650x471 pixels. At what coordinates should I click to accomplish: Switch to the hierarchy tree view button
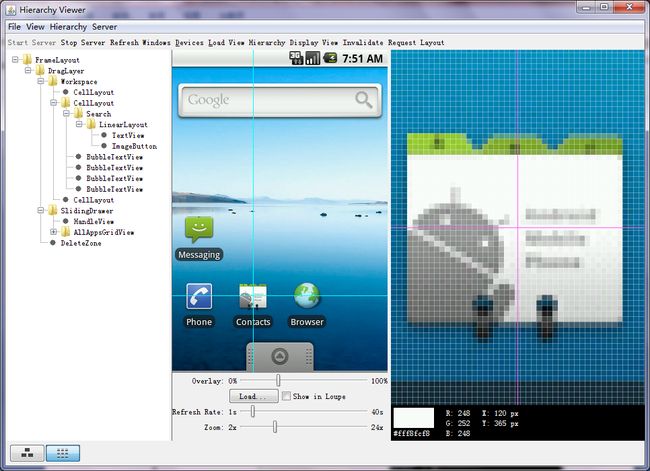[x=27, y=453]
